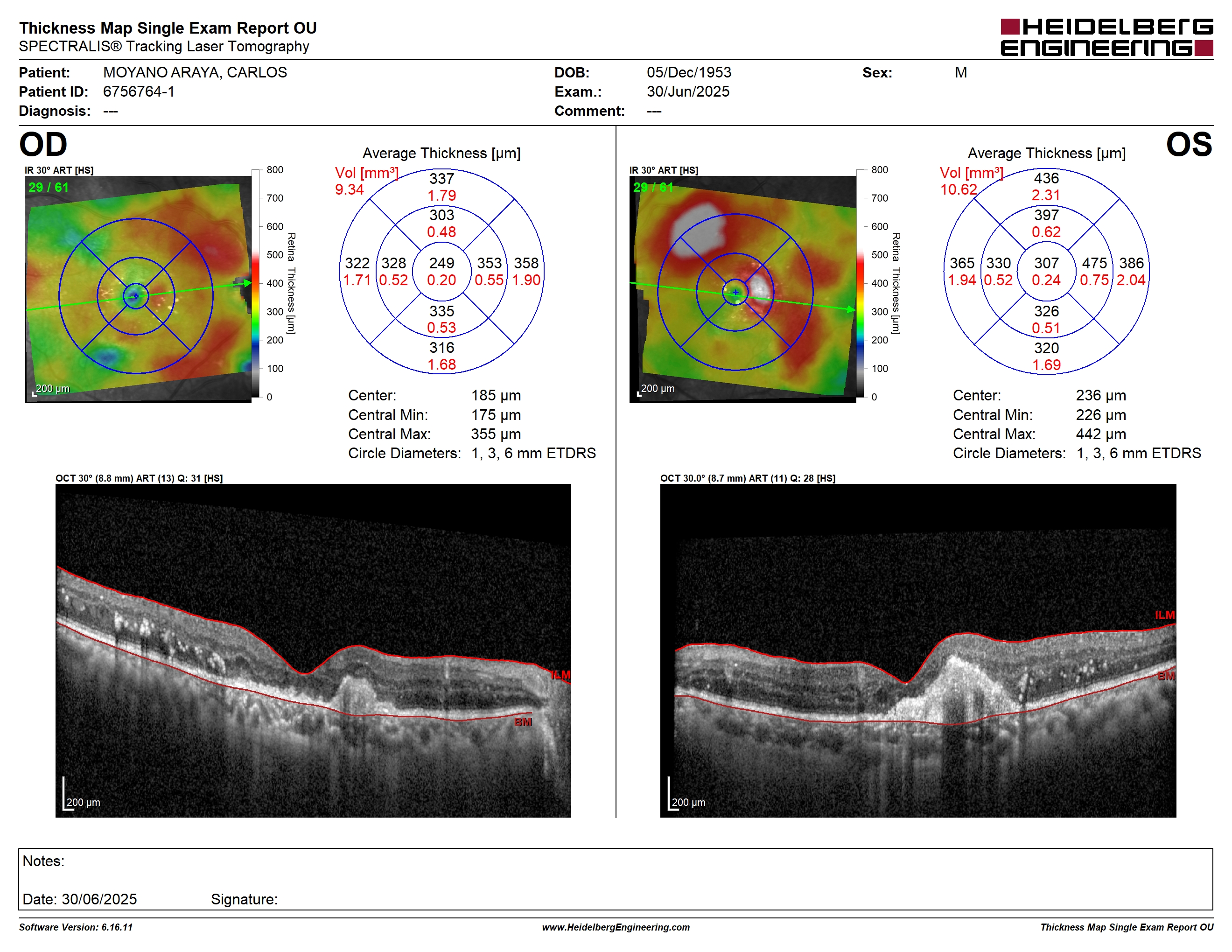
Task: Click the Heidelberg Engineering logo
Action: [x=1106, y=37]
